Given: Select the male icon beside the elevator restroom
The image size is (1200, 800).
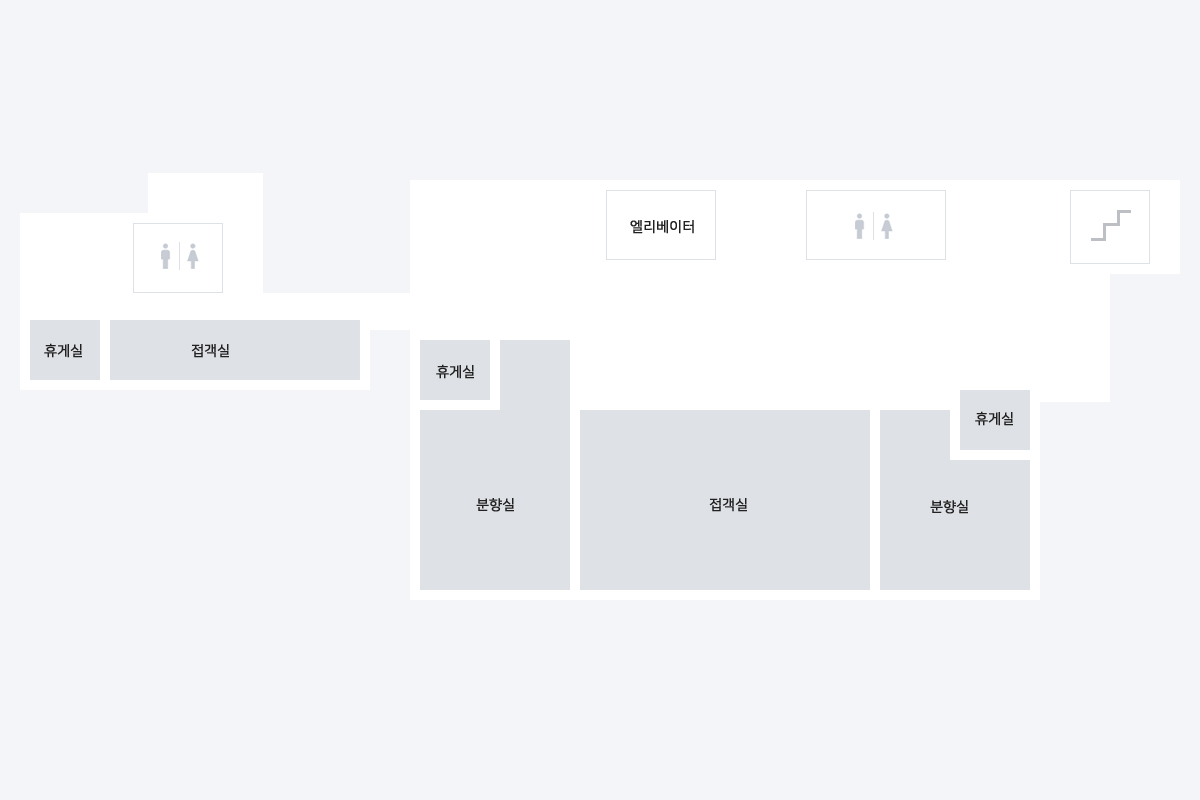Looking at the screenshot, I should click(859, 226).
